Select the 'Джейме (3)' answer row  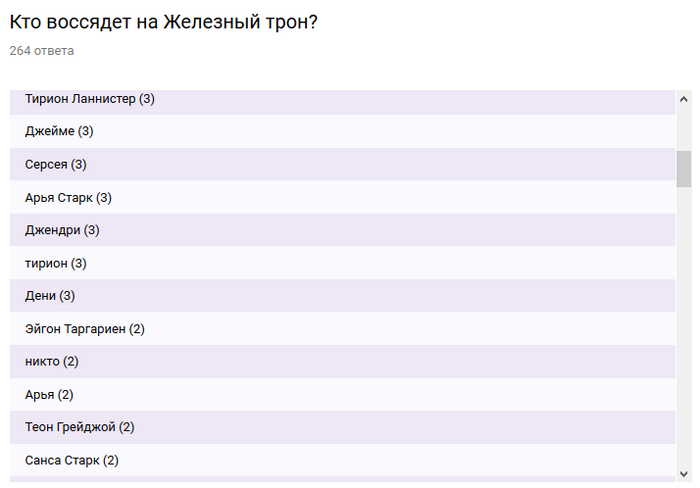point(59,131)
